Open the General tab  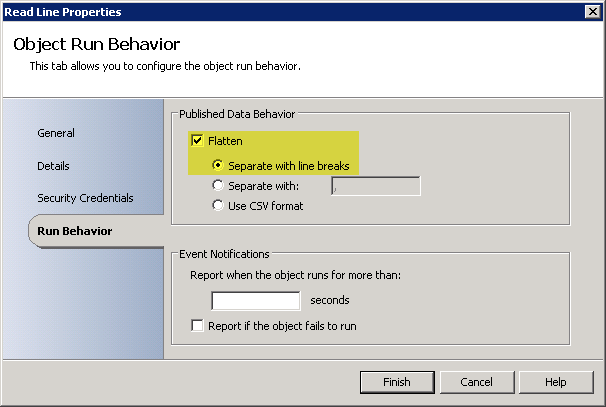click(x=56, y=133)
